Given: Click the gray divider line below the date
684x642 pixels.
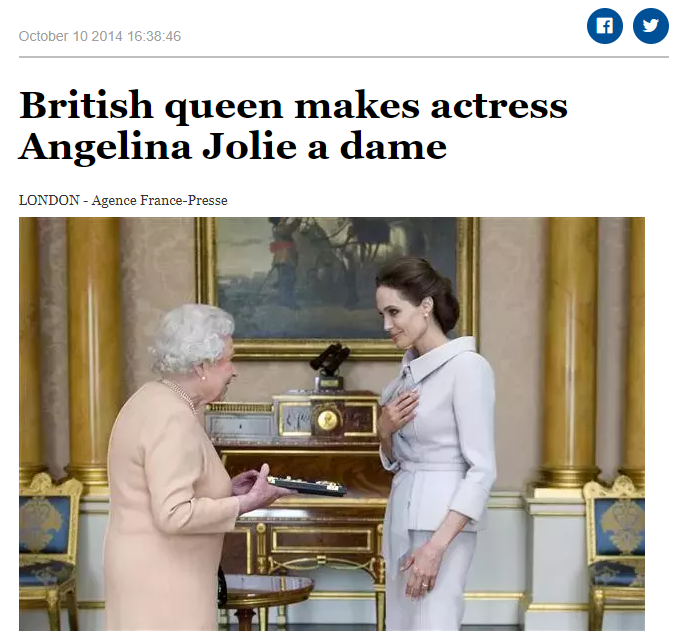Looking at the screenshot, I should click(344, 57).
